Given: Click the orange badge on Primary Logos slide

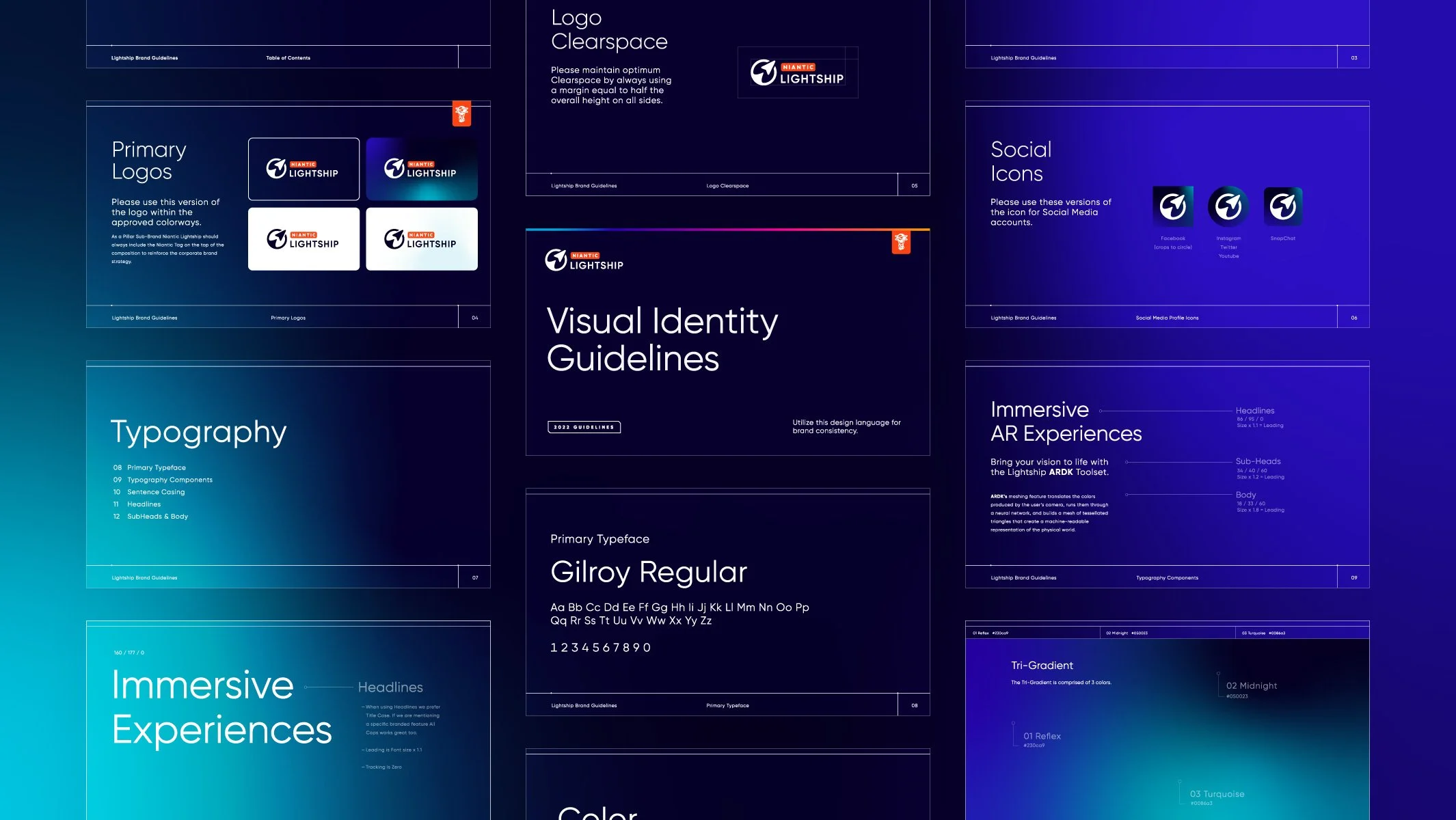Looking at the screenshot, I should (461, 114).
